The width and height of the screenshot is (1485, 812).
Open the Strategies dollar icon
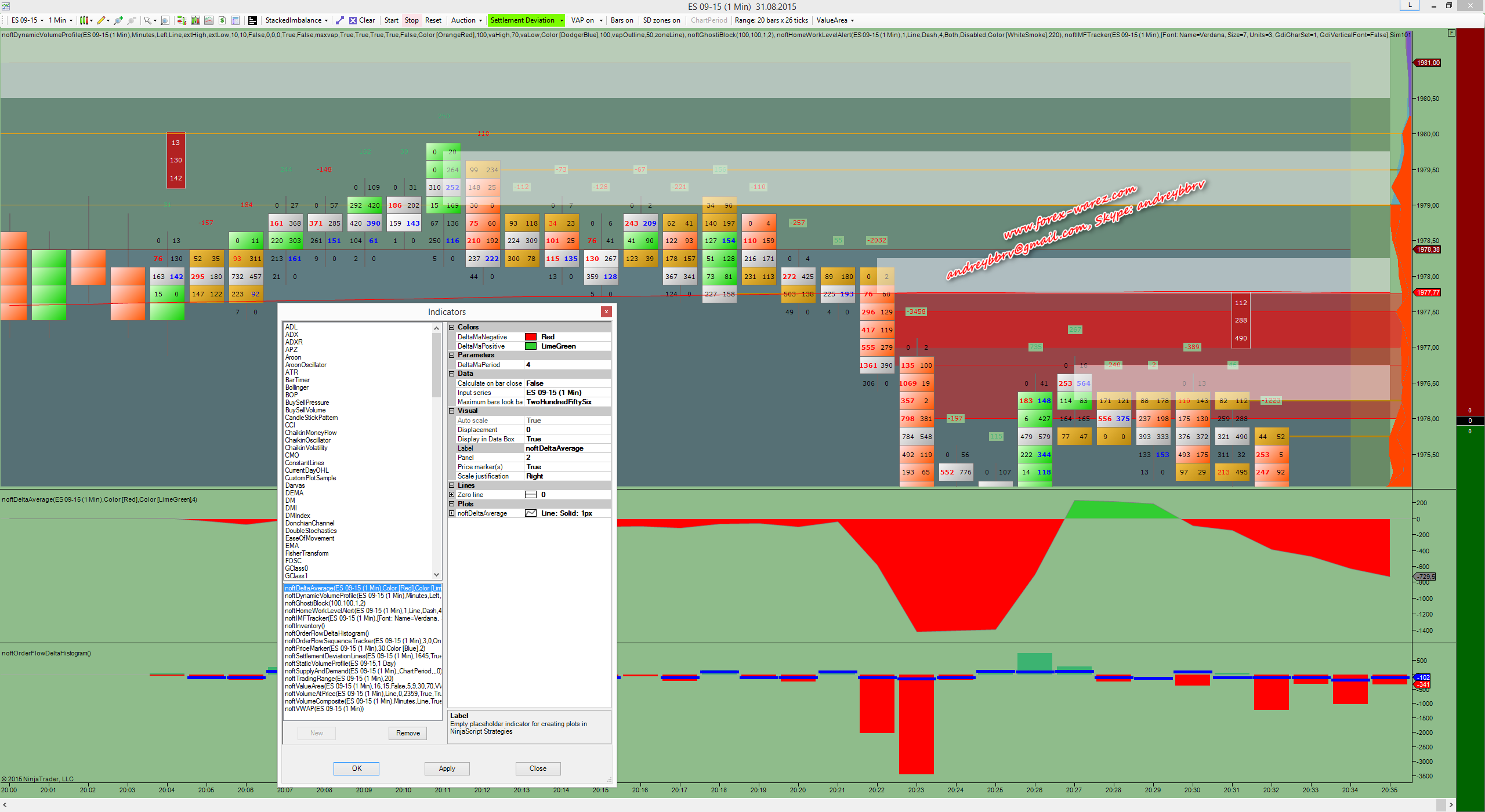coord(222,20)
